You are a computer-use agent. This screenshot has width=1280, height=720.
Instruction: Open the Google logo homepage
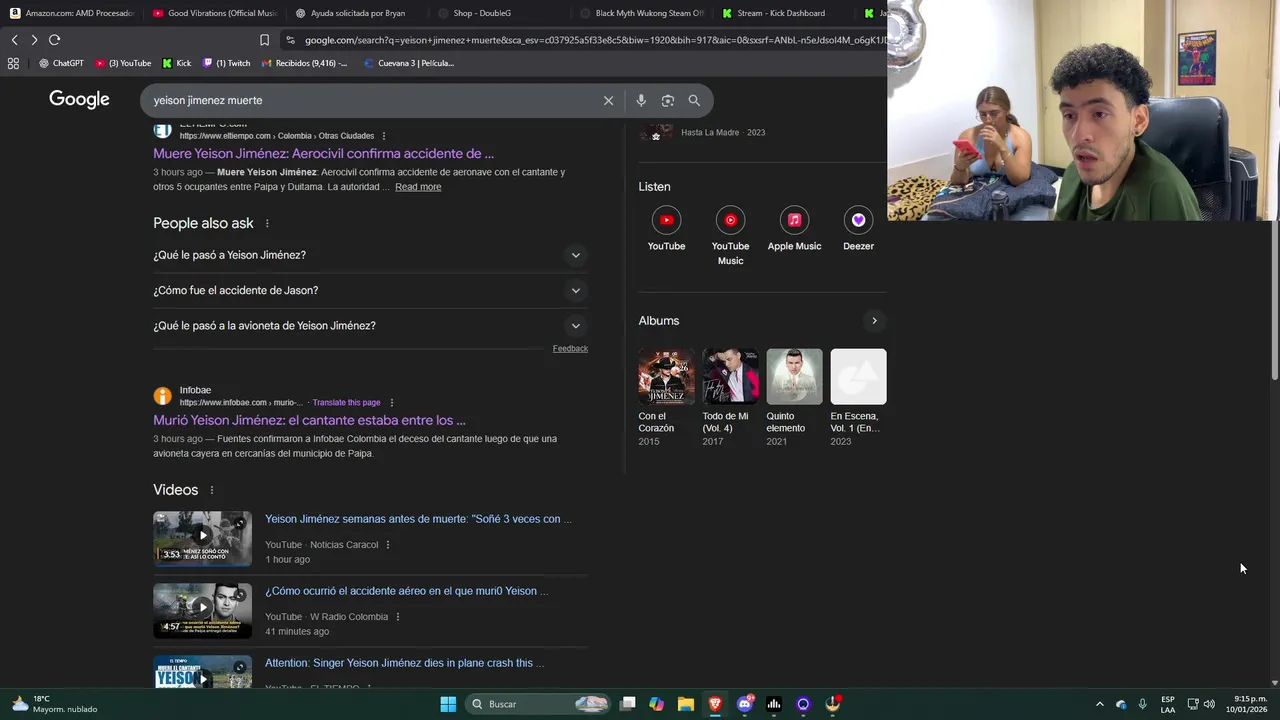79,99
